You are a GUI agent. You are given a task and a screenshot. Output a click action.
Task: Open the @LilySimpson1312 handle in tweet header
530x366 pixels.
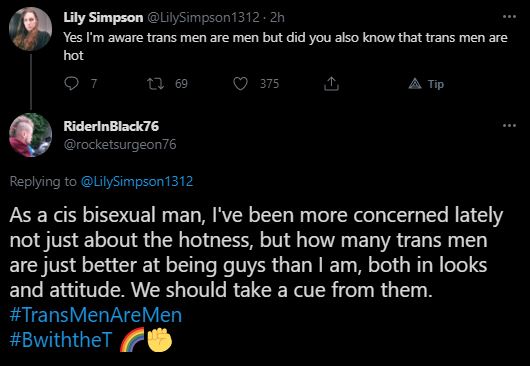click(204, 18)
